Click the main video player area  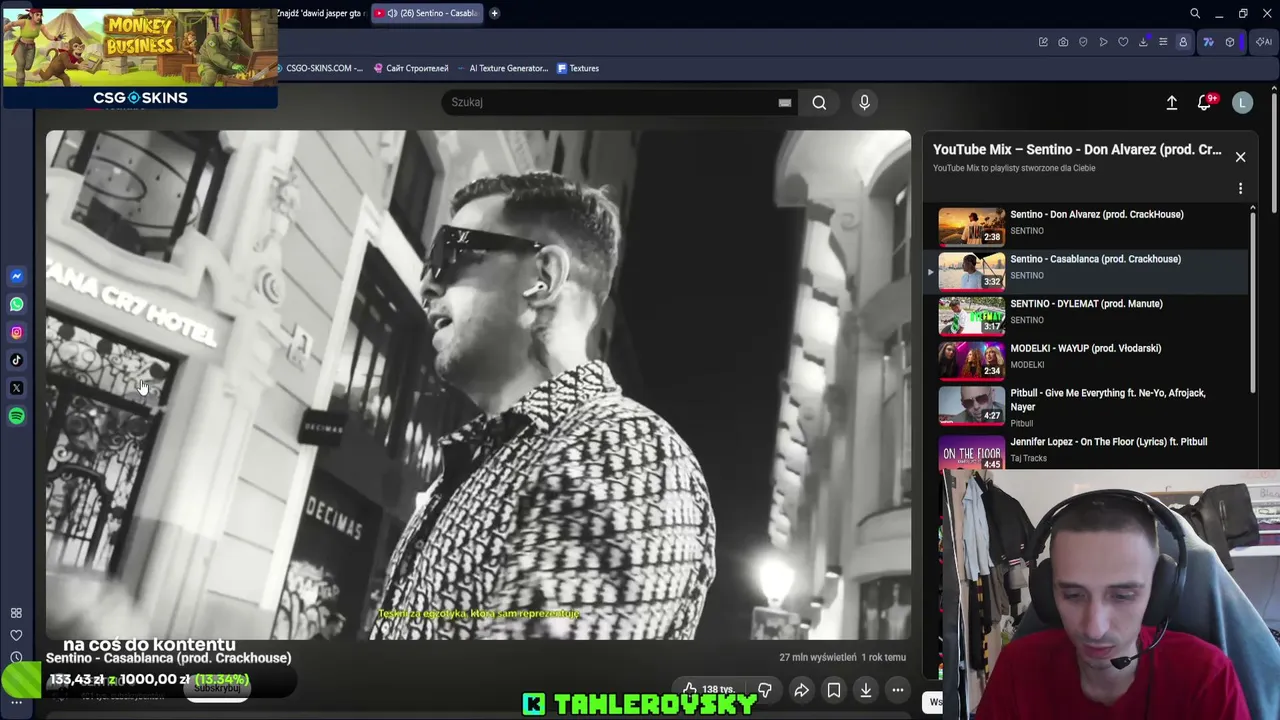tap(478, 385)
